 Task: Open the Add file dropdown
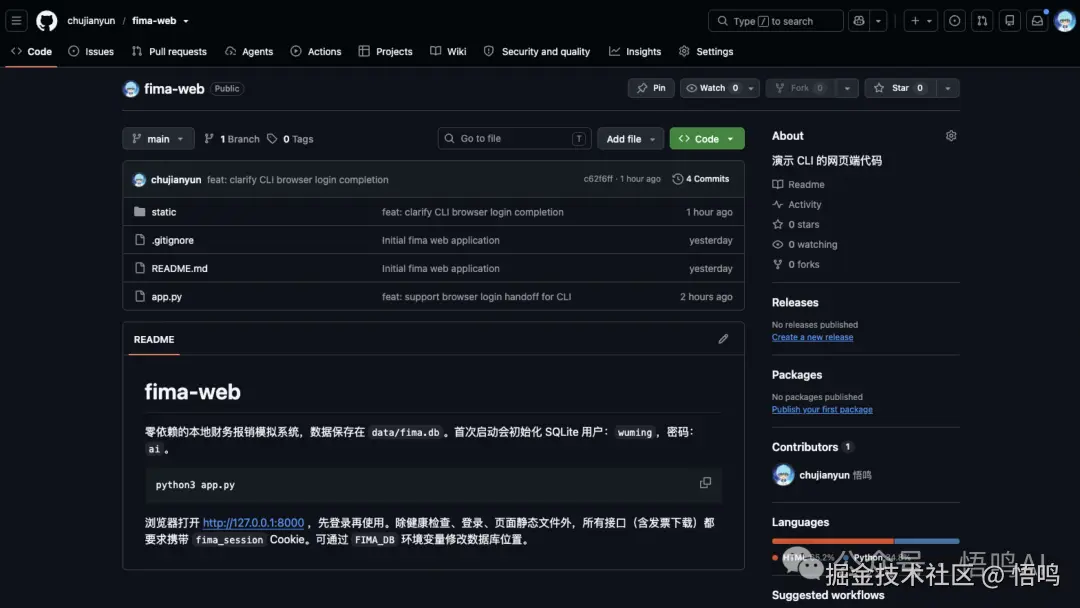630,138
